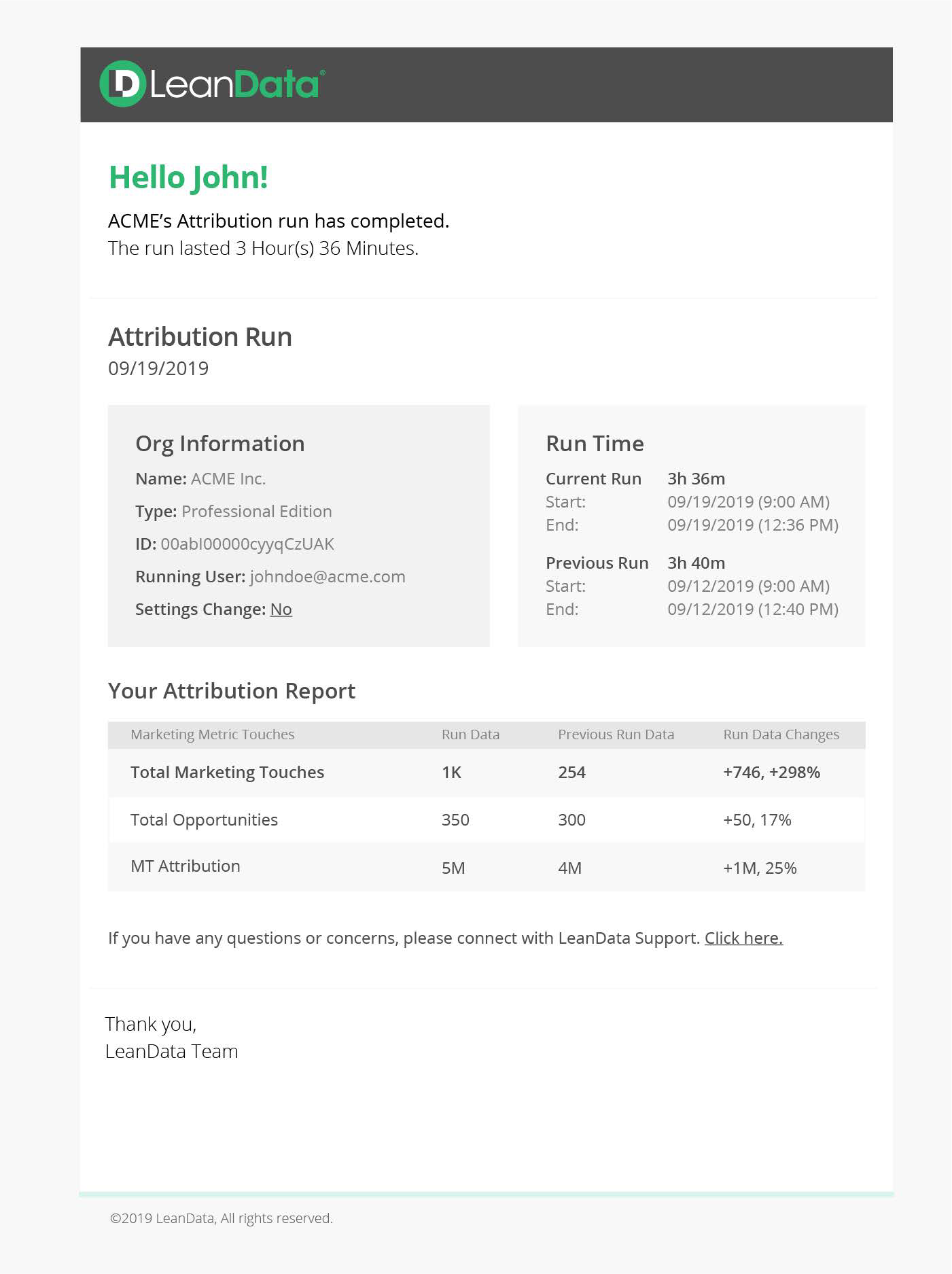Select the MT Attribution row label
Screen dimensions: 952x1274
pyautogui.click(x=185, y=866)
